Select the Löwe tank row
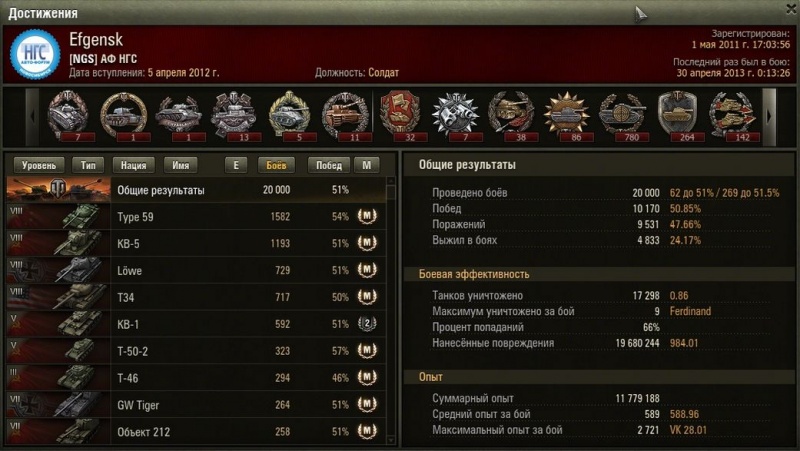 pyautogui.click(x=196, y=270)
